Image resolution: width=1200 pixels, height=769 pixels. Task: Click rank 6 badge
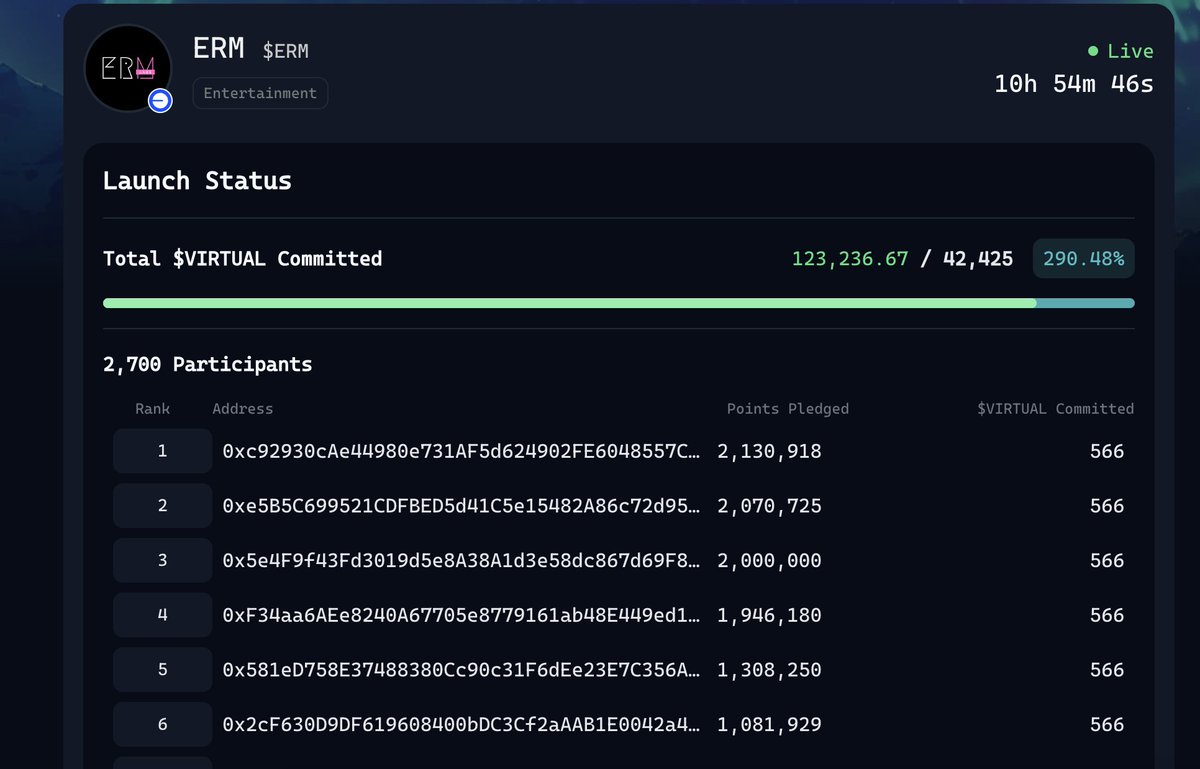(x=163, y=724)
